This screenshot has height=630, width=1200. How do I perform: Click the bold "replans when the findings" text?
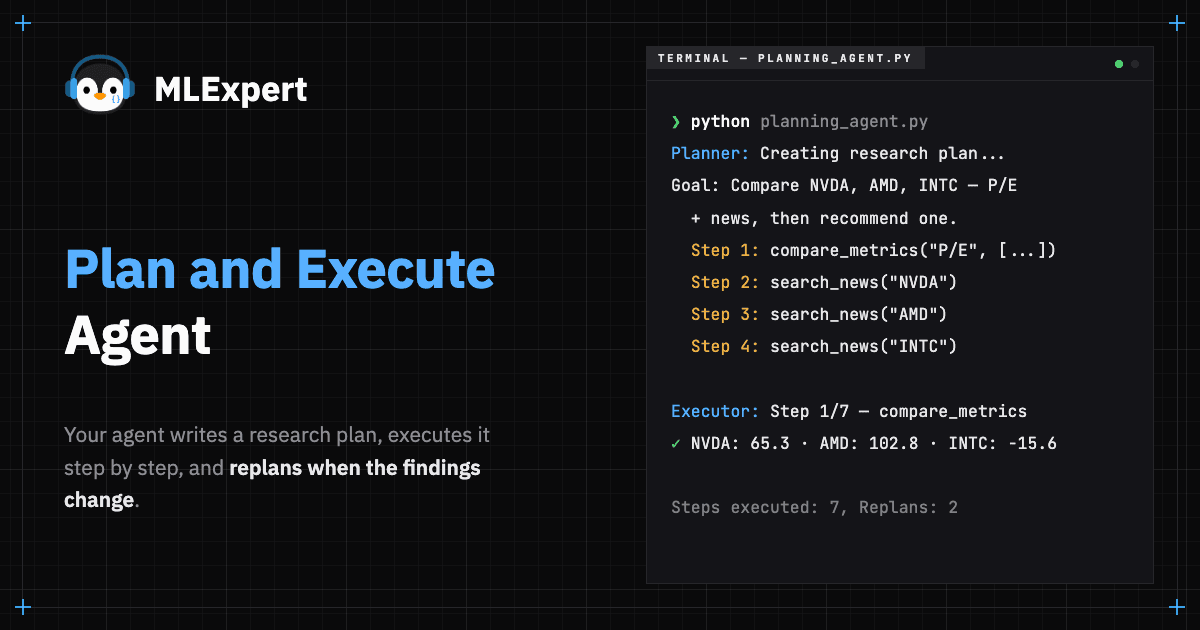click(x=355, y=467)
